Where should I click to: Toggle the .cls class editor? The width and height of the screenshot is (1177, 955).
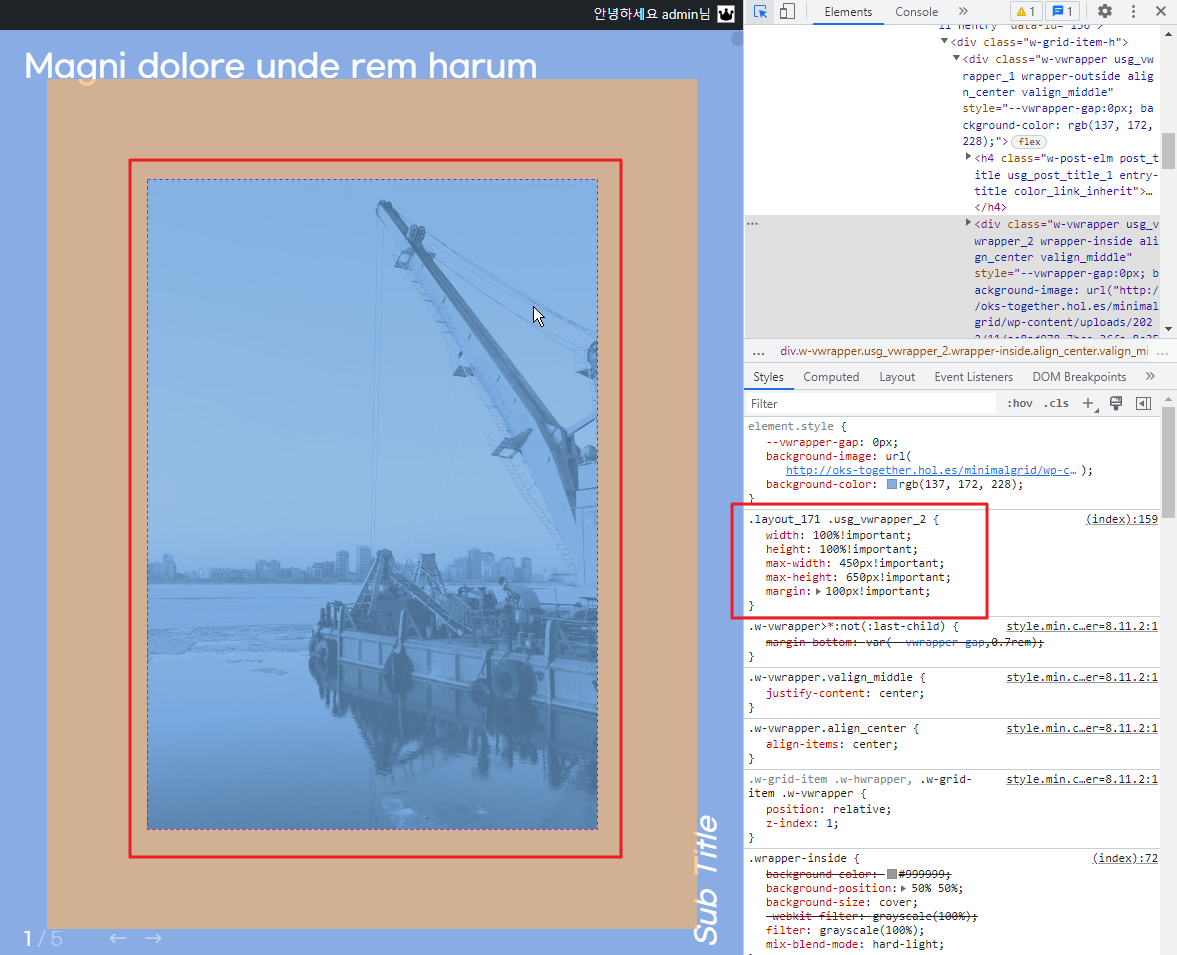click(1056, 403)
